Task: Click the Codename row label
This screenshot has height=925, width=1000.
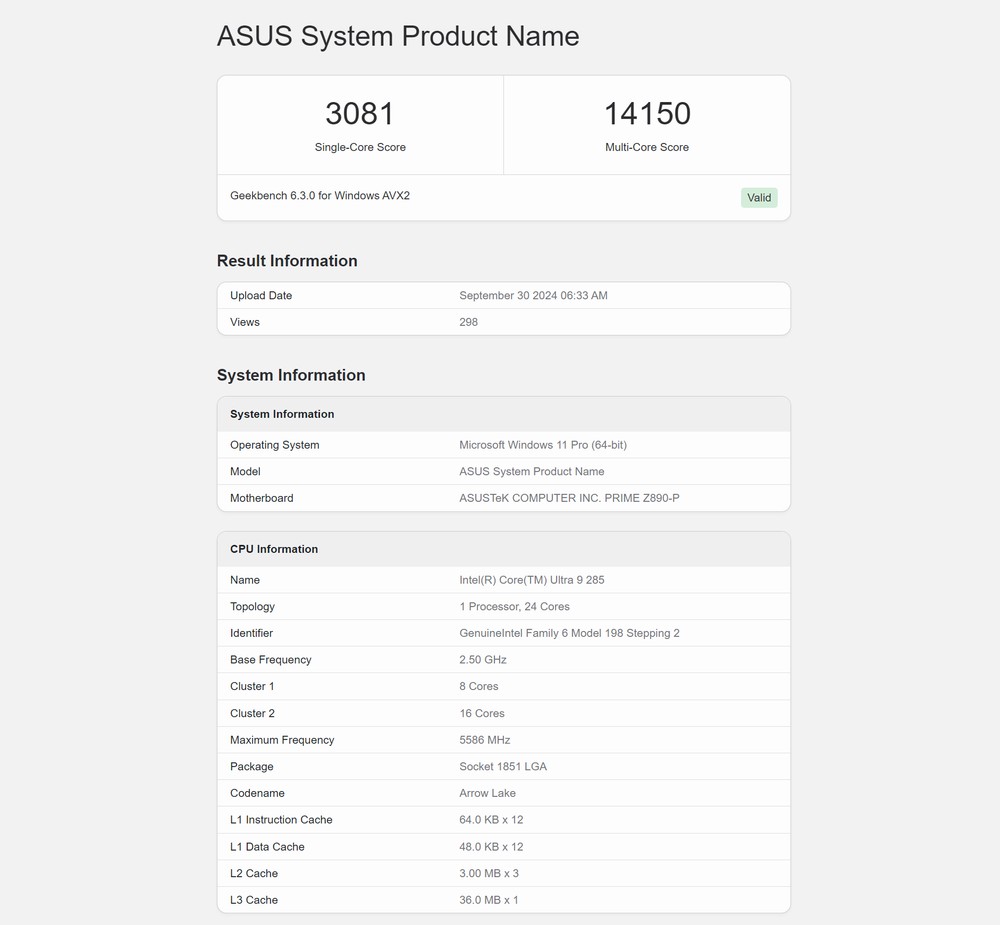Action: 257,793
